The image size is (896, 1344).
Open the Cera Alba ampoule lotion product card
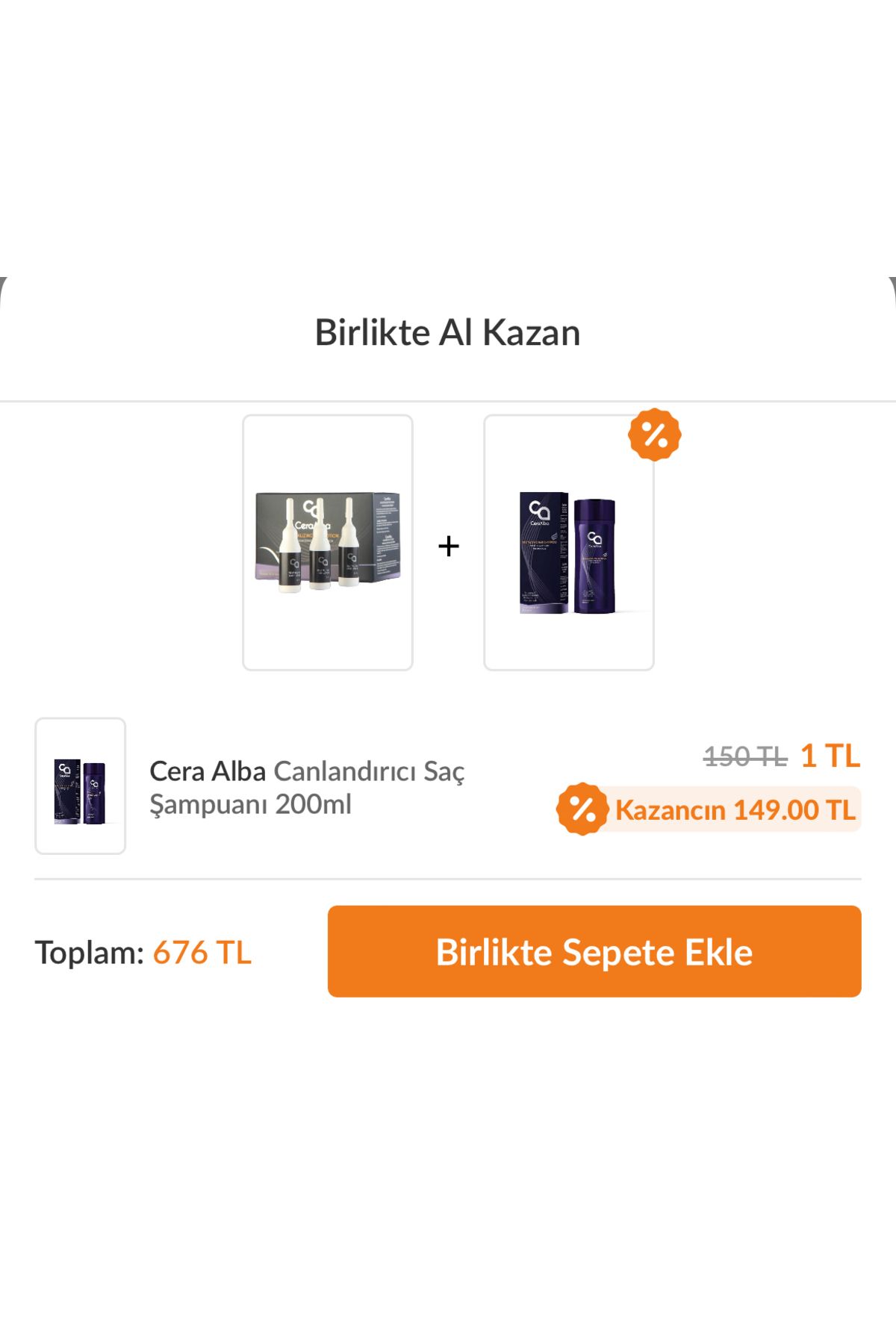328,543
